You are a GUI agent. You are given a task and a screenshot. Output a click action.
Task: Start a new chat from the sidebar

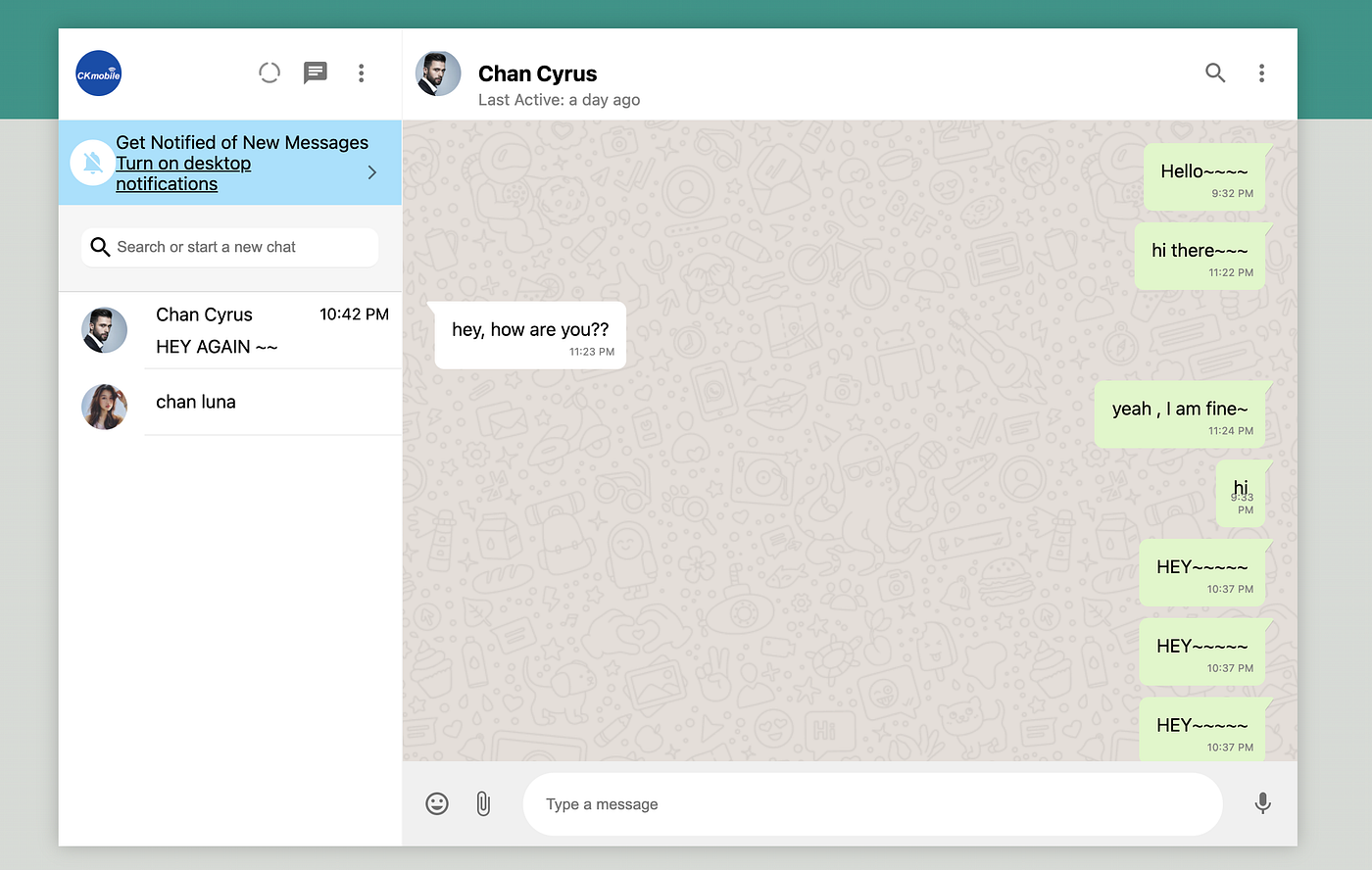[315, 72]
